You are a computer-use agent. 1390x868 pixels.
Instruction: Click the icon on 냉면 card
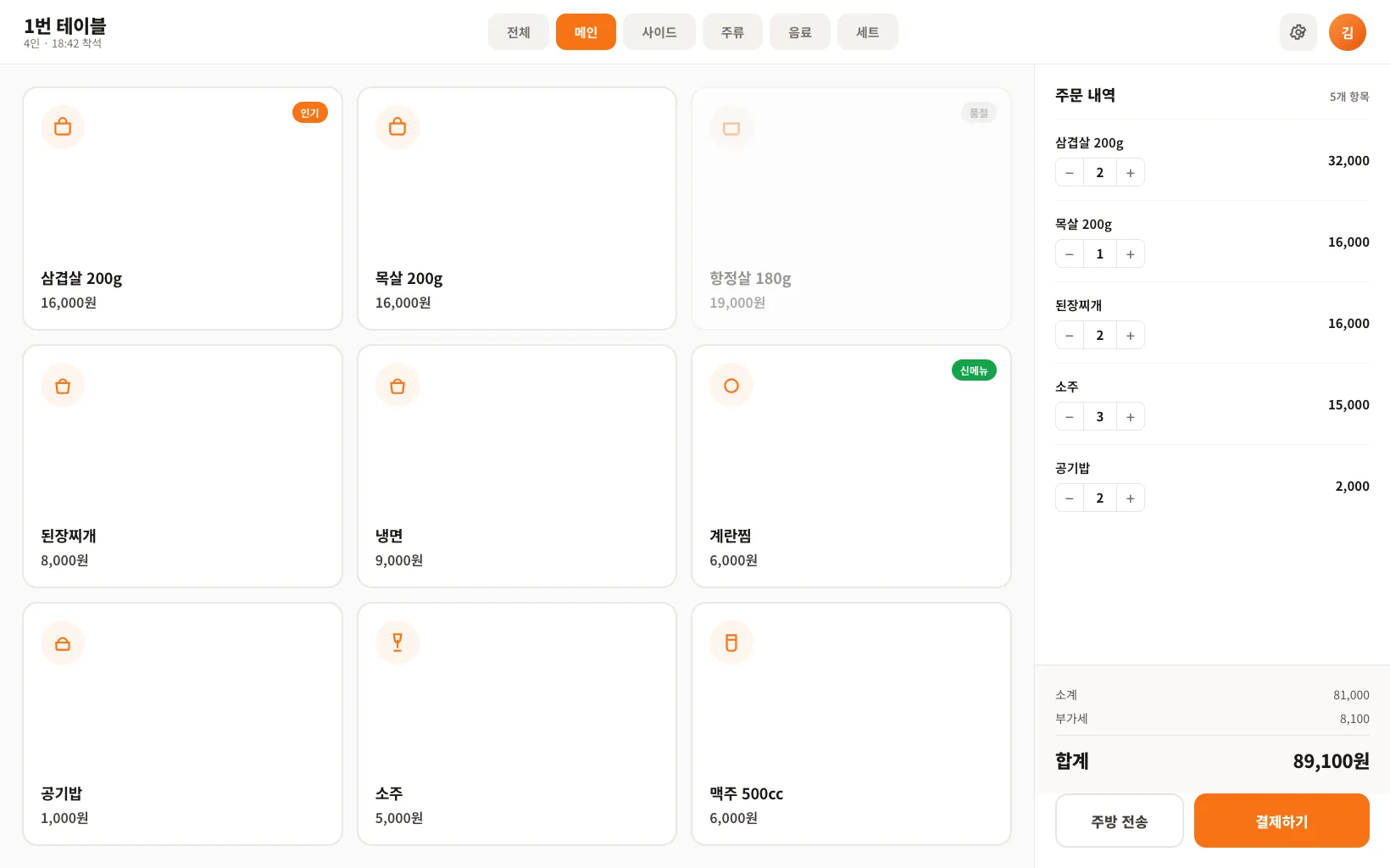[x=398, y=385]
